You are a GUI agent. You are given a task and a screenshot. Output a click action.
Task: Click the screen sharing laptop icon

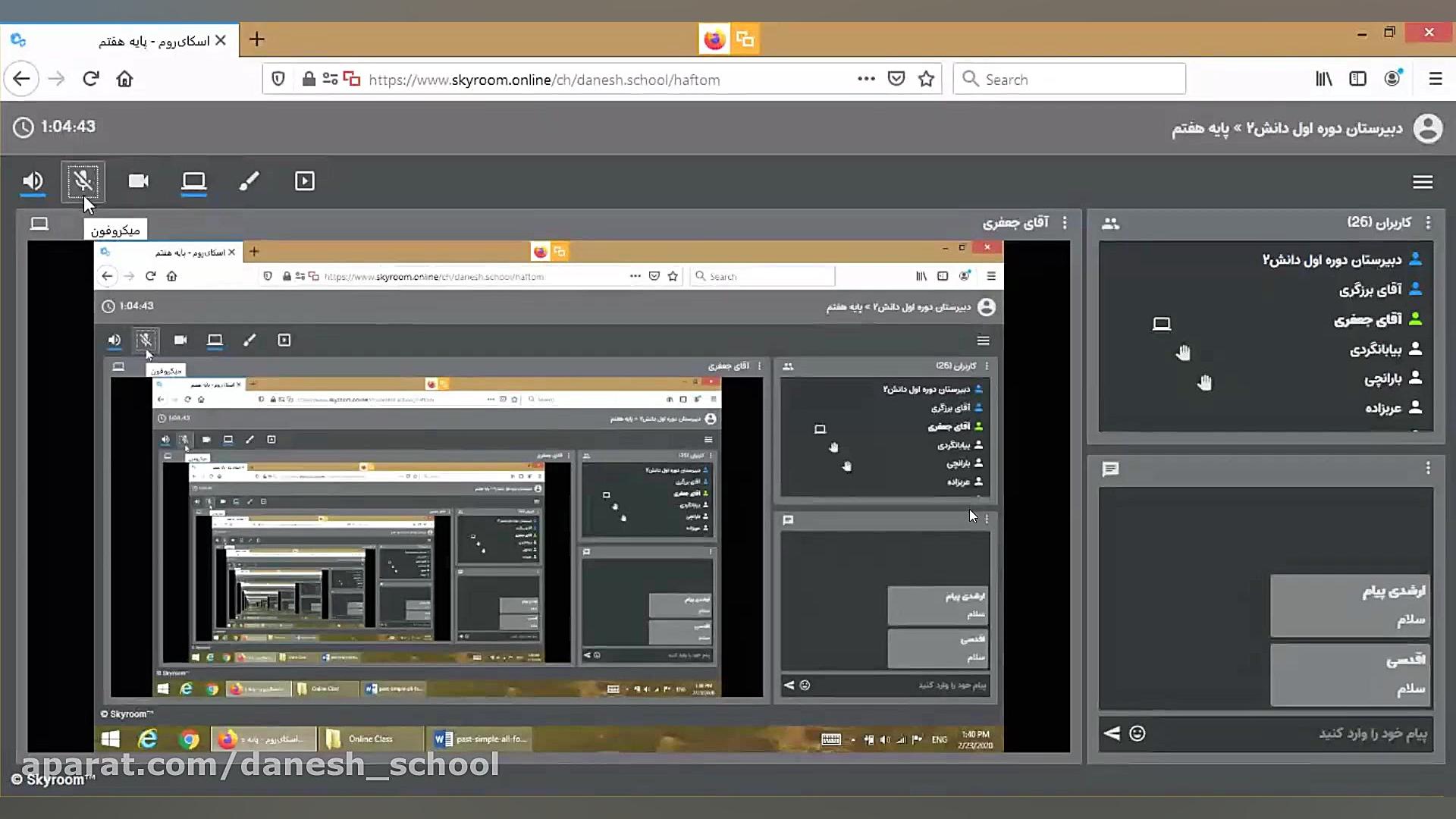point(194,181)
